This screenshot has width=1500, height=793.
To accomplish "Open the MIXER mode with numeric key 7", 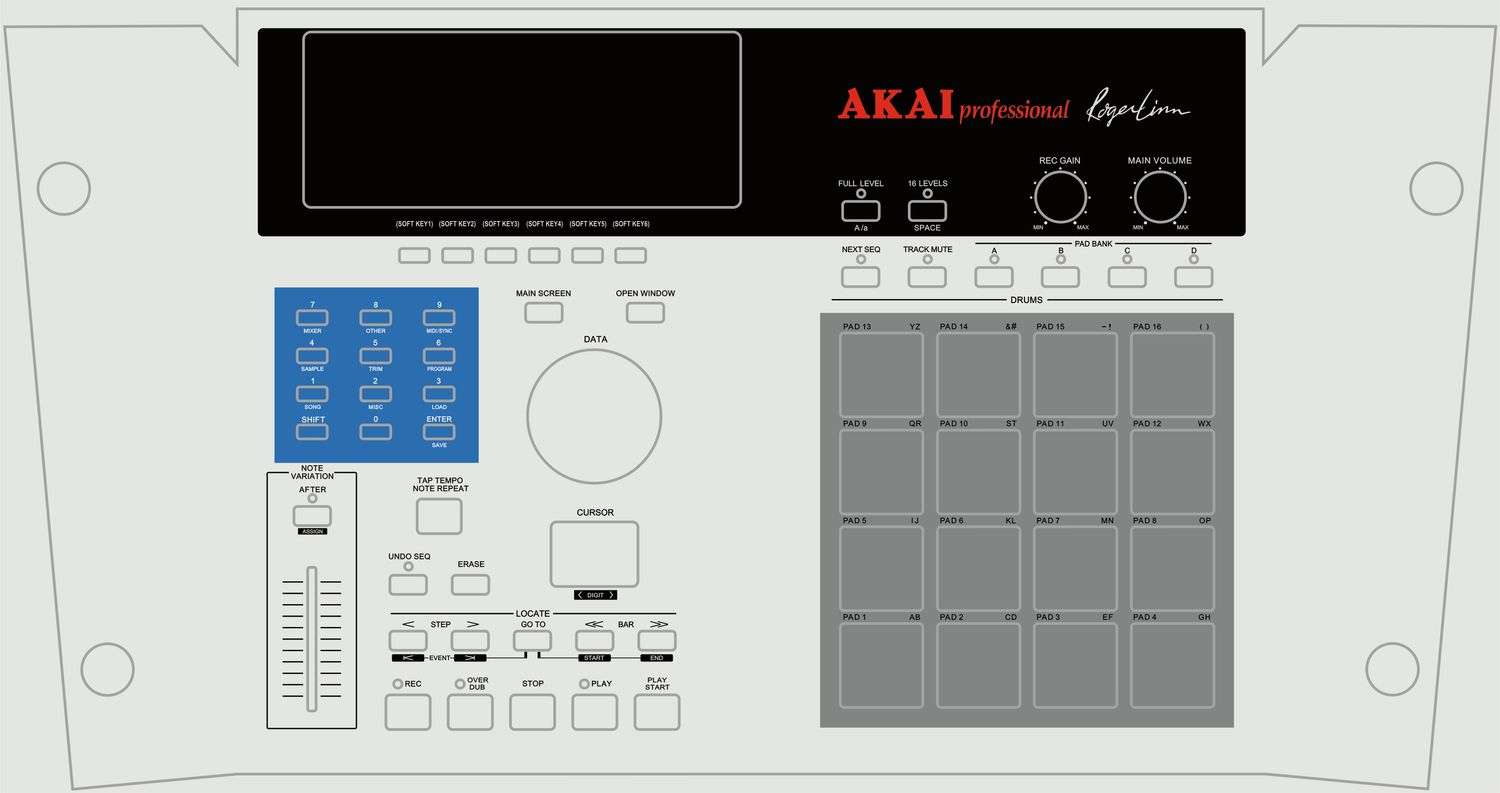I will pyautogui.click(x=311, y=317).
